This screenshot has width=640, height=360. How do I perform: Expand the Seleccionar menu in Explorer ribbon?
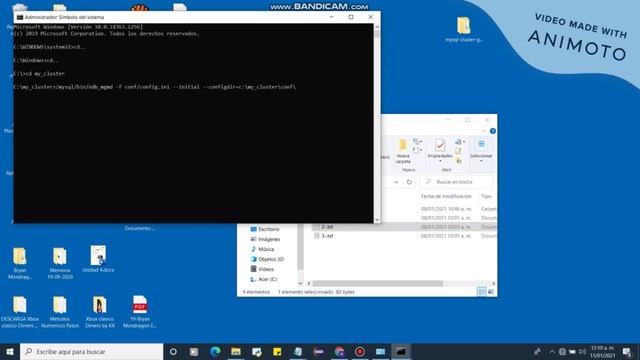(x=481, y=151)
